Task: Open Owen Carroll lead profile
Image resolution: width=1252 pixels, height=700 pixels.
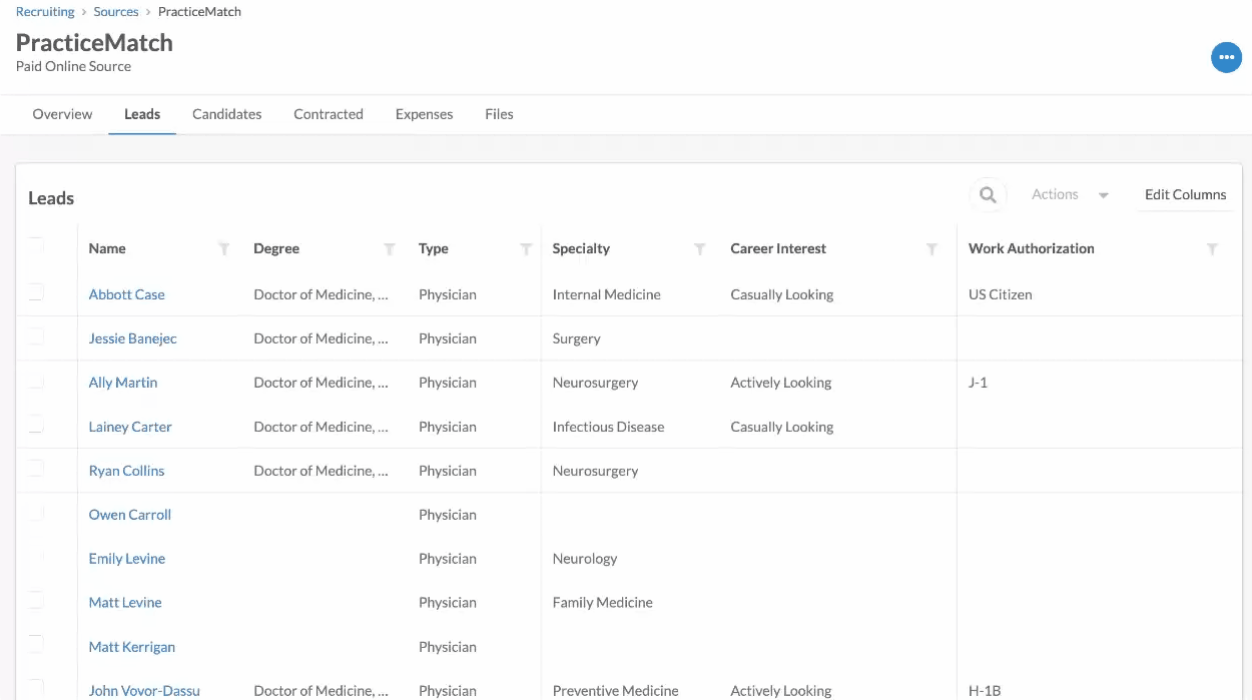Action: [x=130, y=515]
